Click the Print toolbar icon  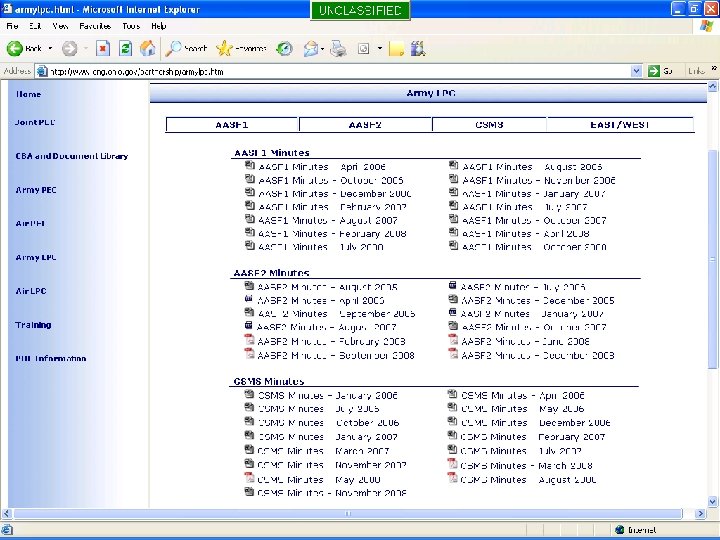coord(338,48)
